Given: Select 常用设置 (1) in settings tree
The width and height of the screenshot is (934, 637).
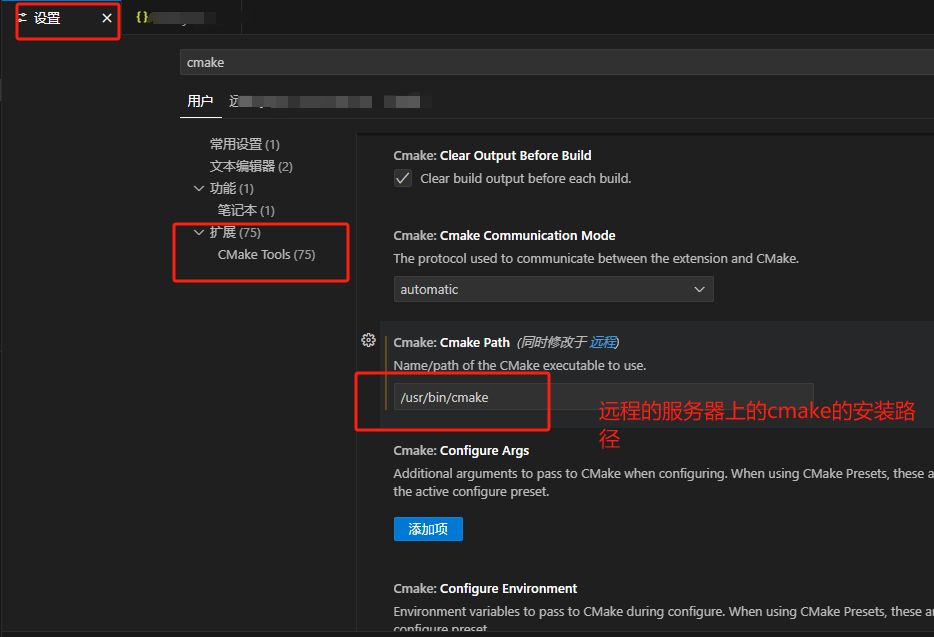Looking at the screenshot, I should 244,144.
